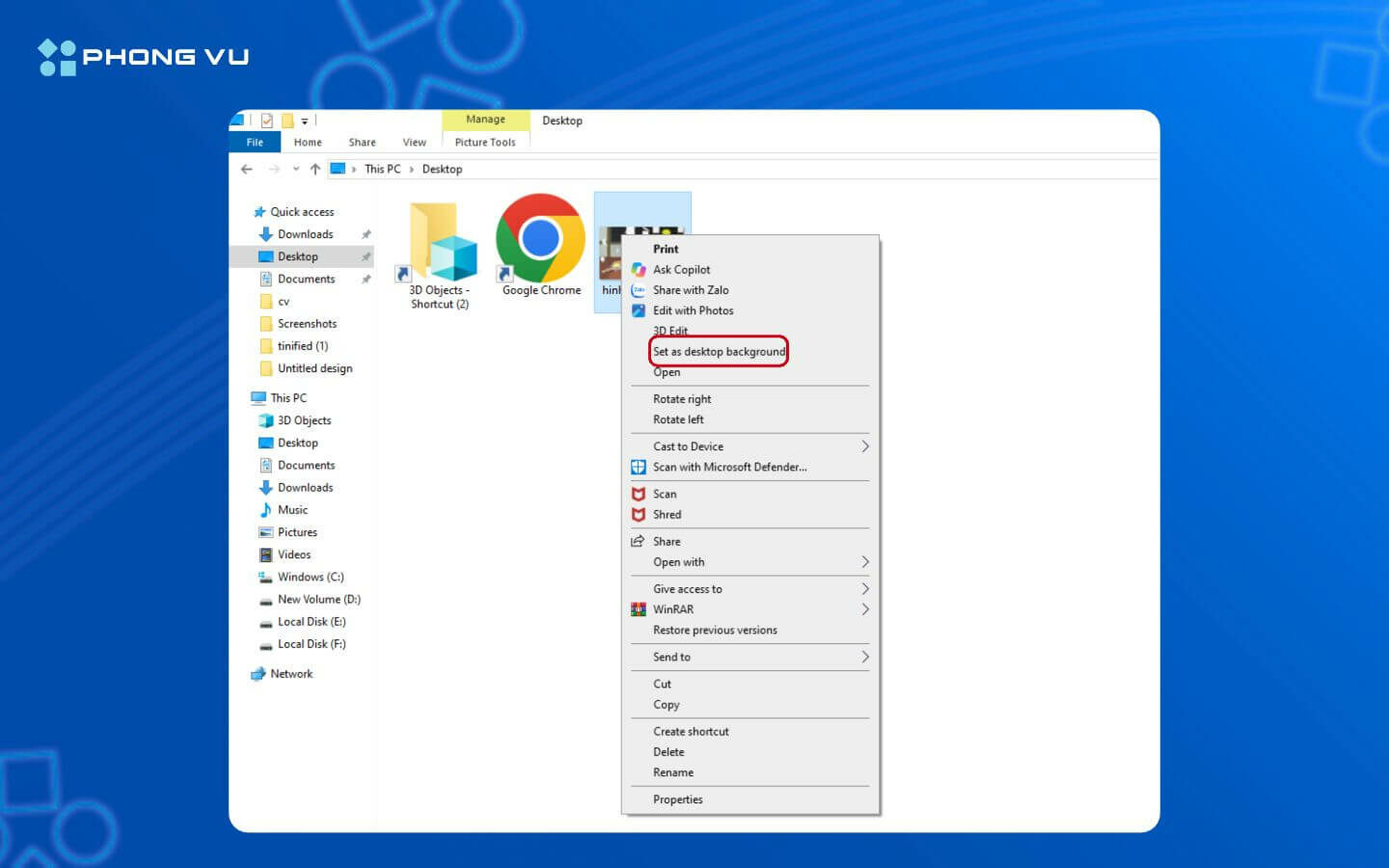Select Rotate right from context menu
This screenshot has width=1389, height=868.
[x=682, y=399]
